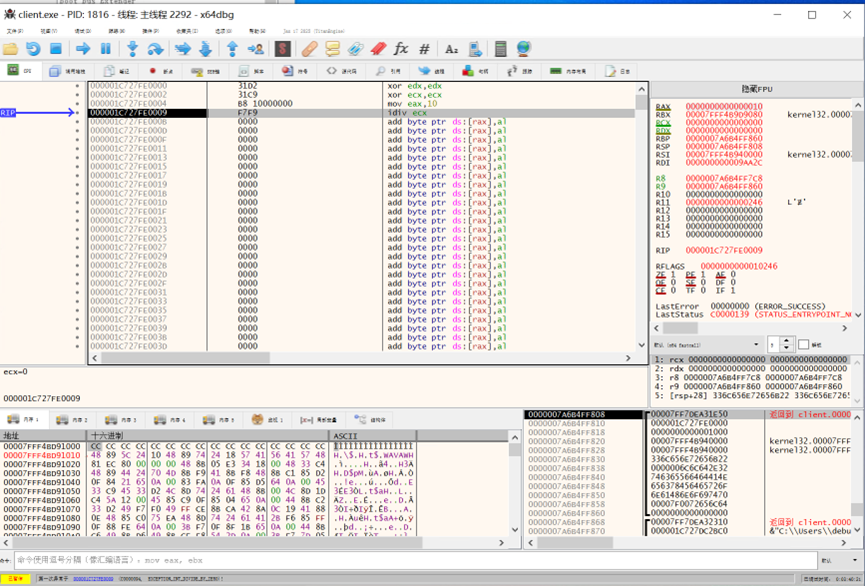Toggle the lock checkbox beside the argument count
The height and width of the screenshot is (586, 865).
[x=803, y=345]
